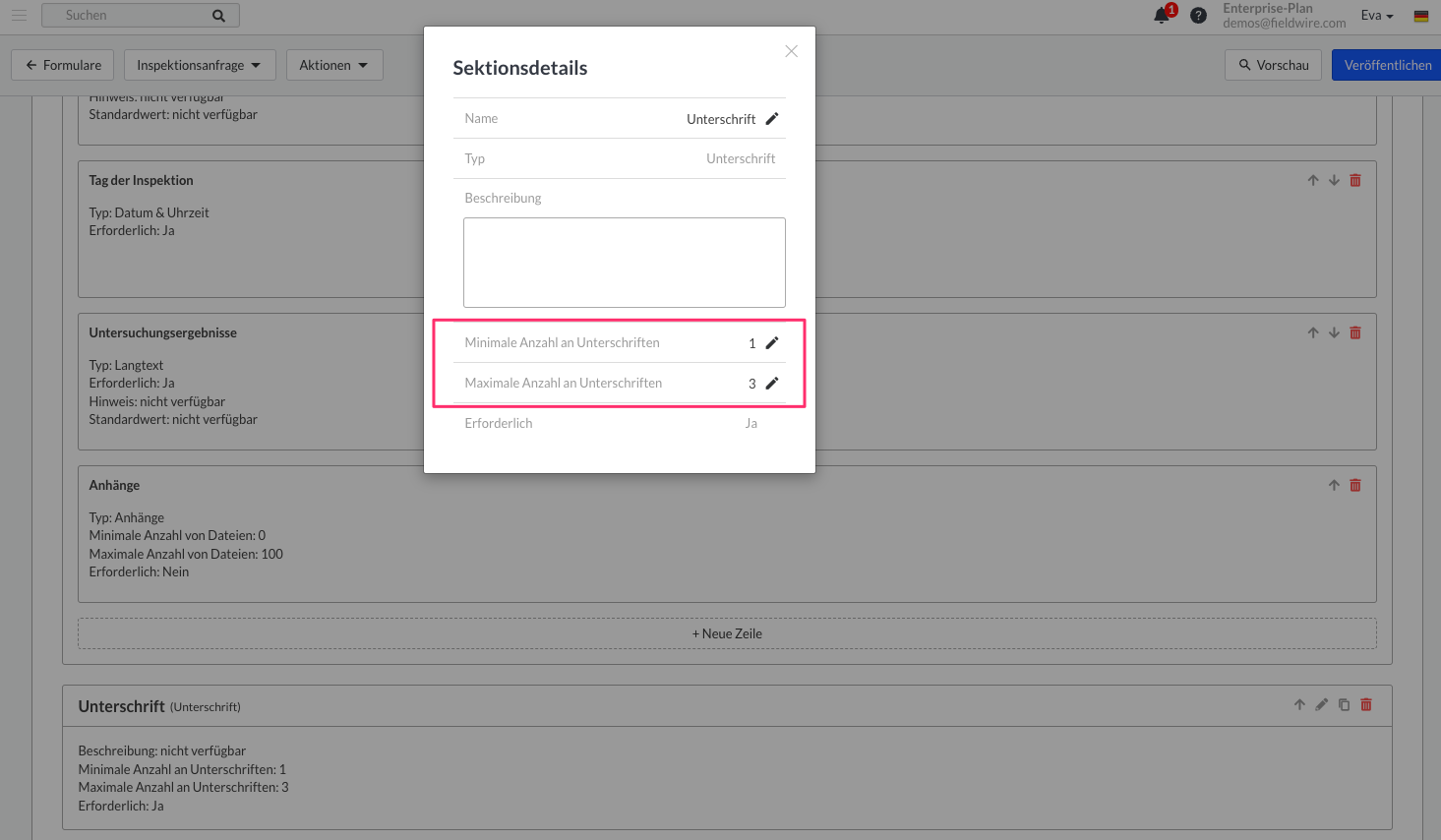The width and height of the screenshot is (1441, 840).
Task: Edit the section name with pencil icon
Action: pyautogui.click(x=772, y=119)
